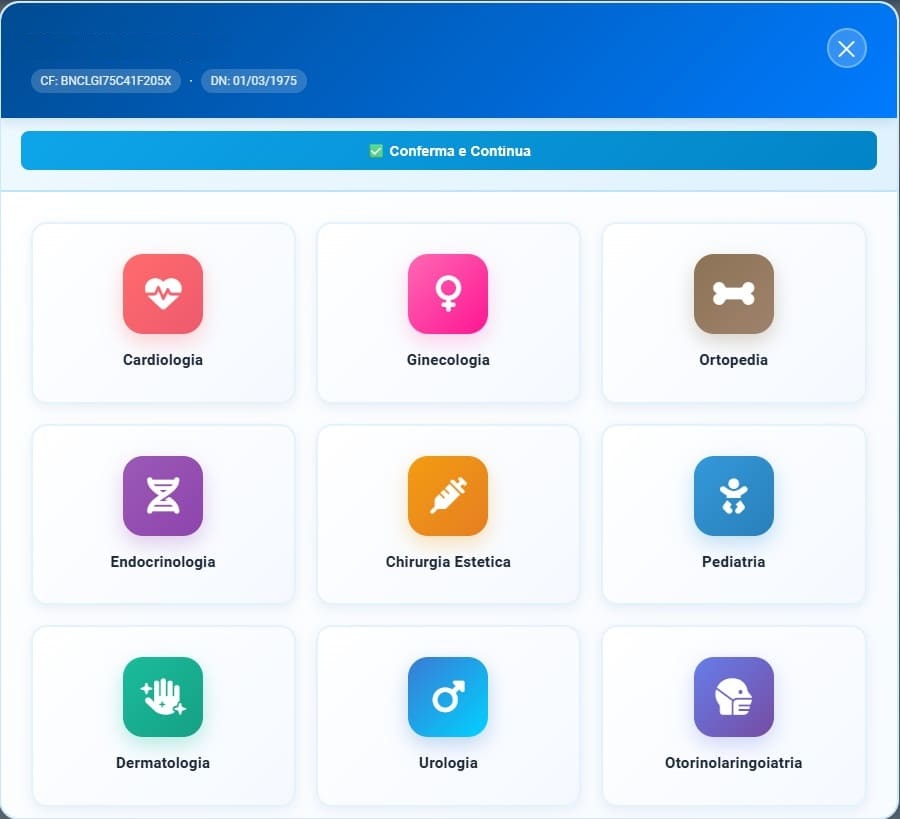Close the dialog with the X button
The width and height of the screenshot is (900, 819).
point(846,49)
